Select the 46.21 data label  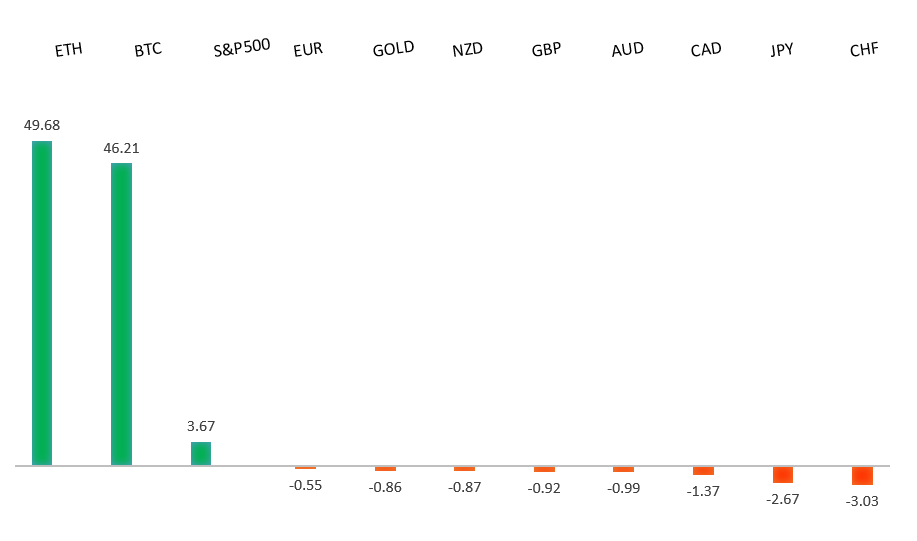point(121,148)
